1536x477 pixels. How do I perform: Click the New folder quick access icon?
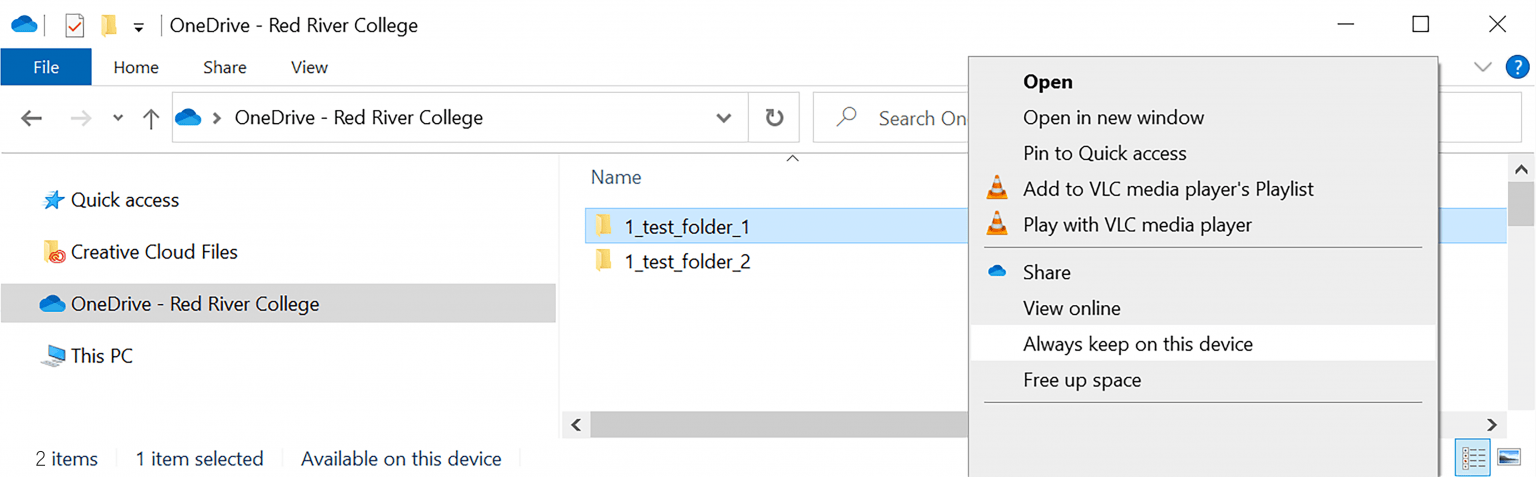click(109, 25)
